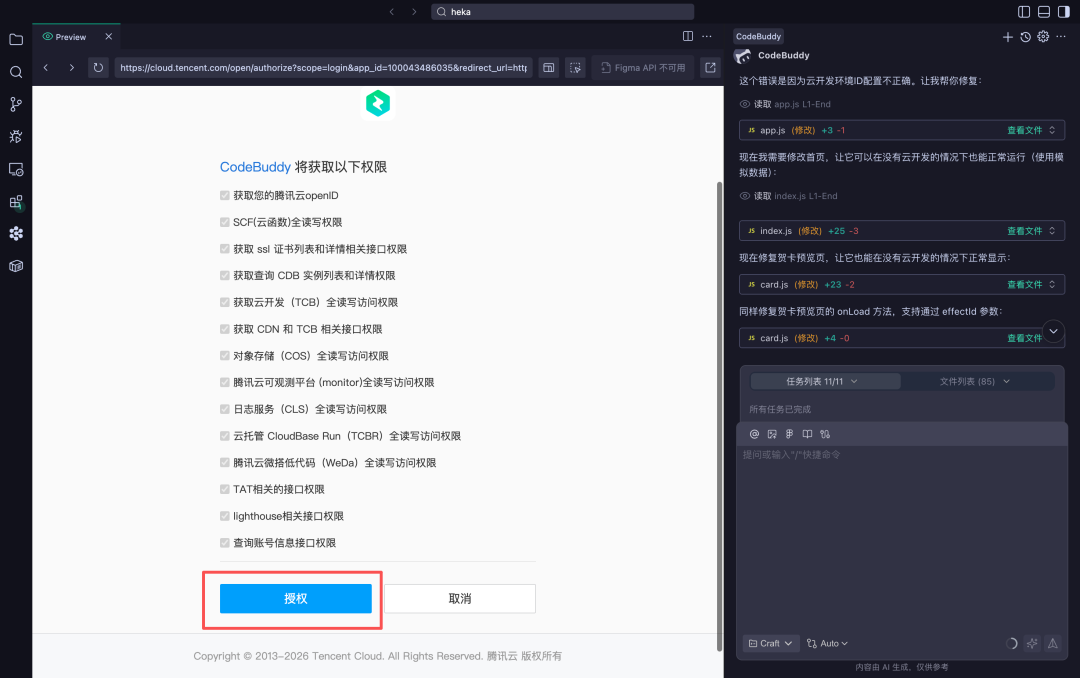The width and height of the screenshot is (1080, 678).
Task: Check the 对象存储（COS）全读写访问权限 box
Action: (225, 355)
